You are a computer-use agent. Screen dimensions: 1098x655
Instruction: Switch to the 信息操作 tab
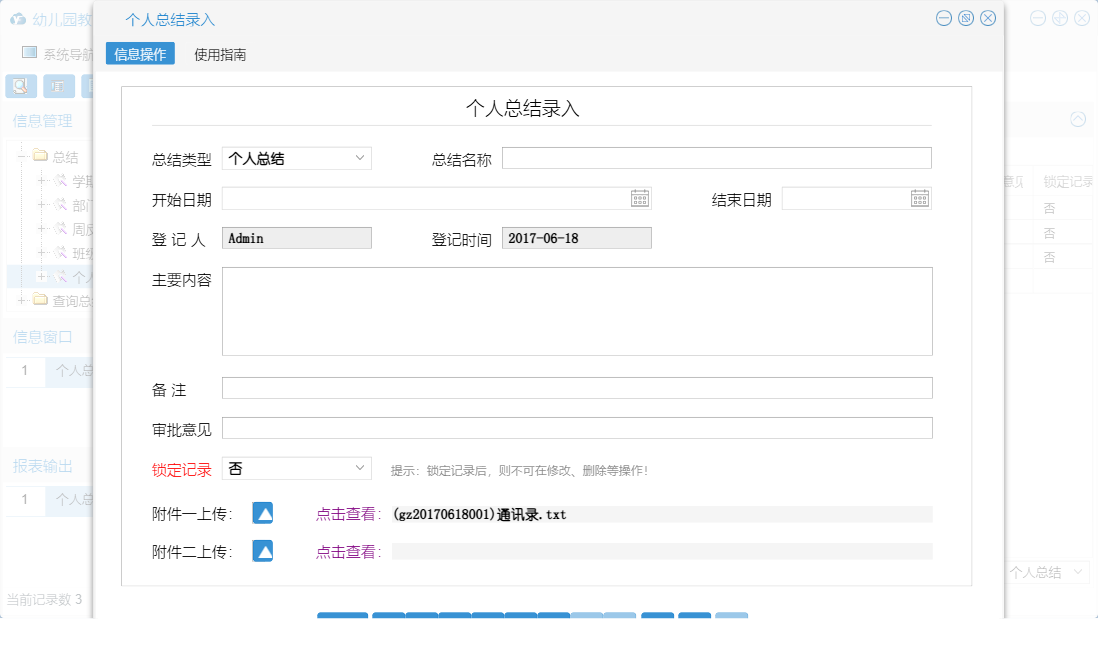[x=140, y=53]
